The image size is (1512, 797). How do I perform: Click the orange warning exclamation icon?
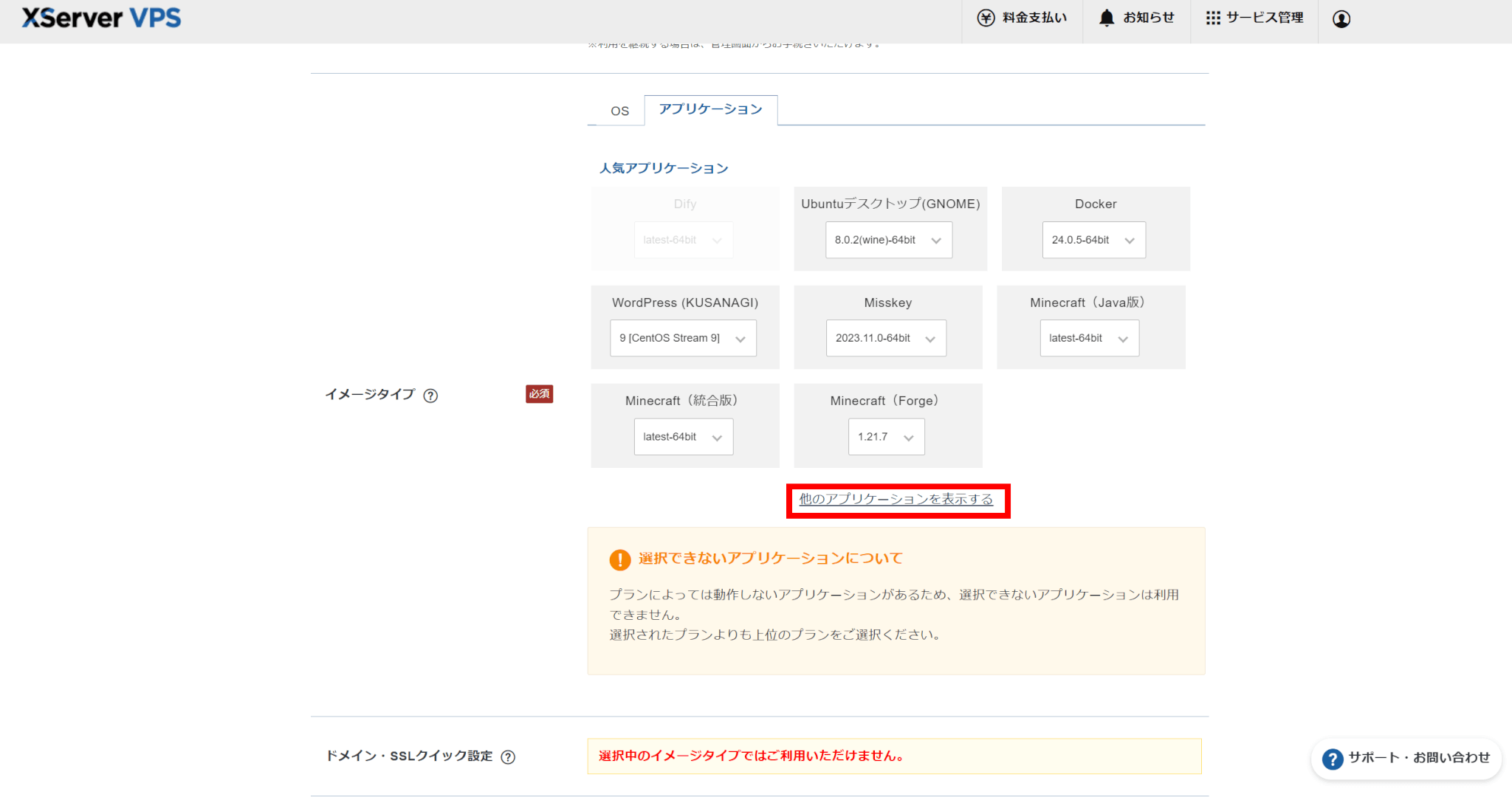click(x=620, y=559)
